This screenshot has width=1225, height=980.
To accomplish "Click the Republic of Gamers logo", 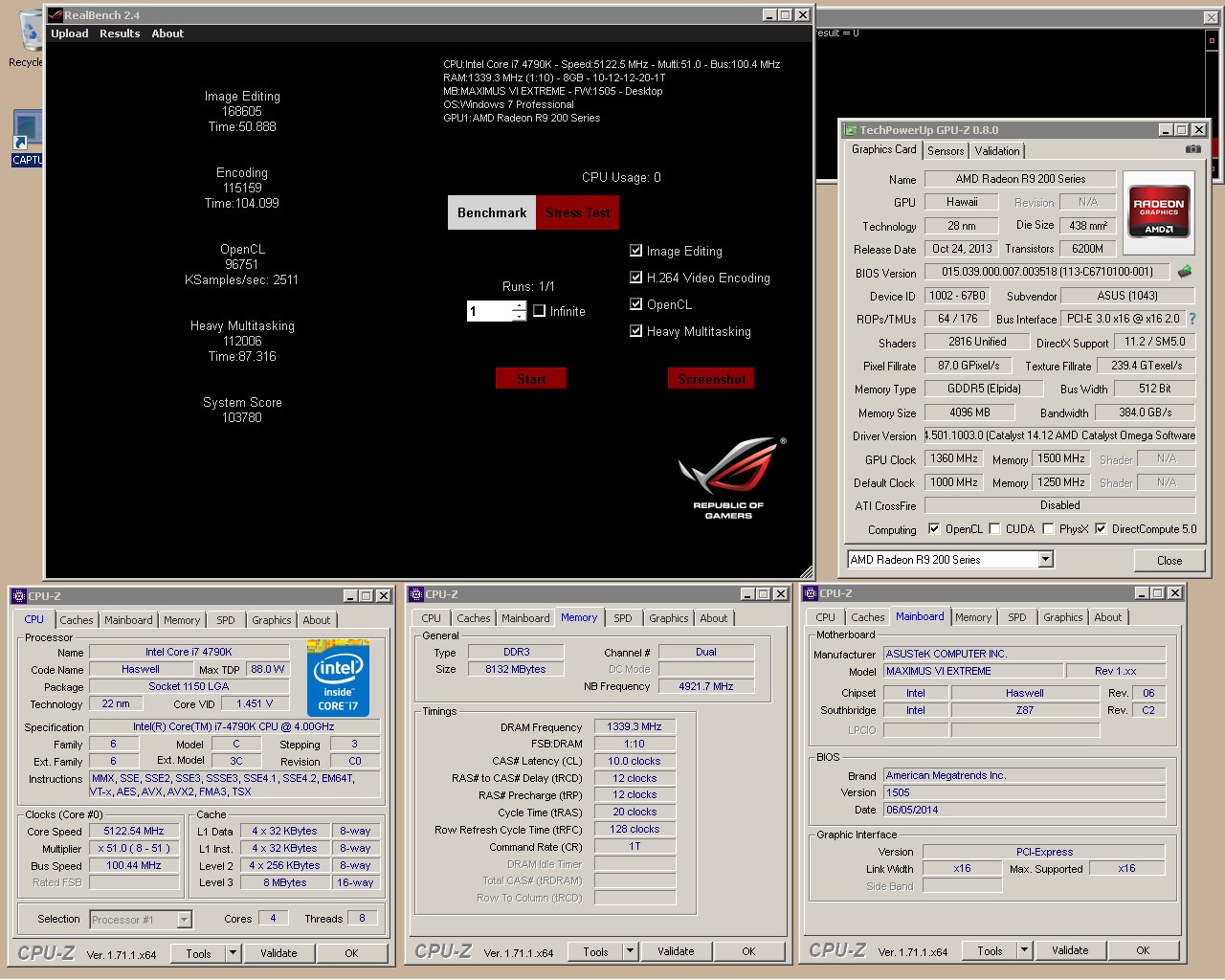I will [x=731, y=479].
